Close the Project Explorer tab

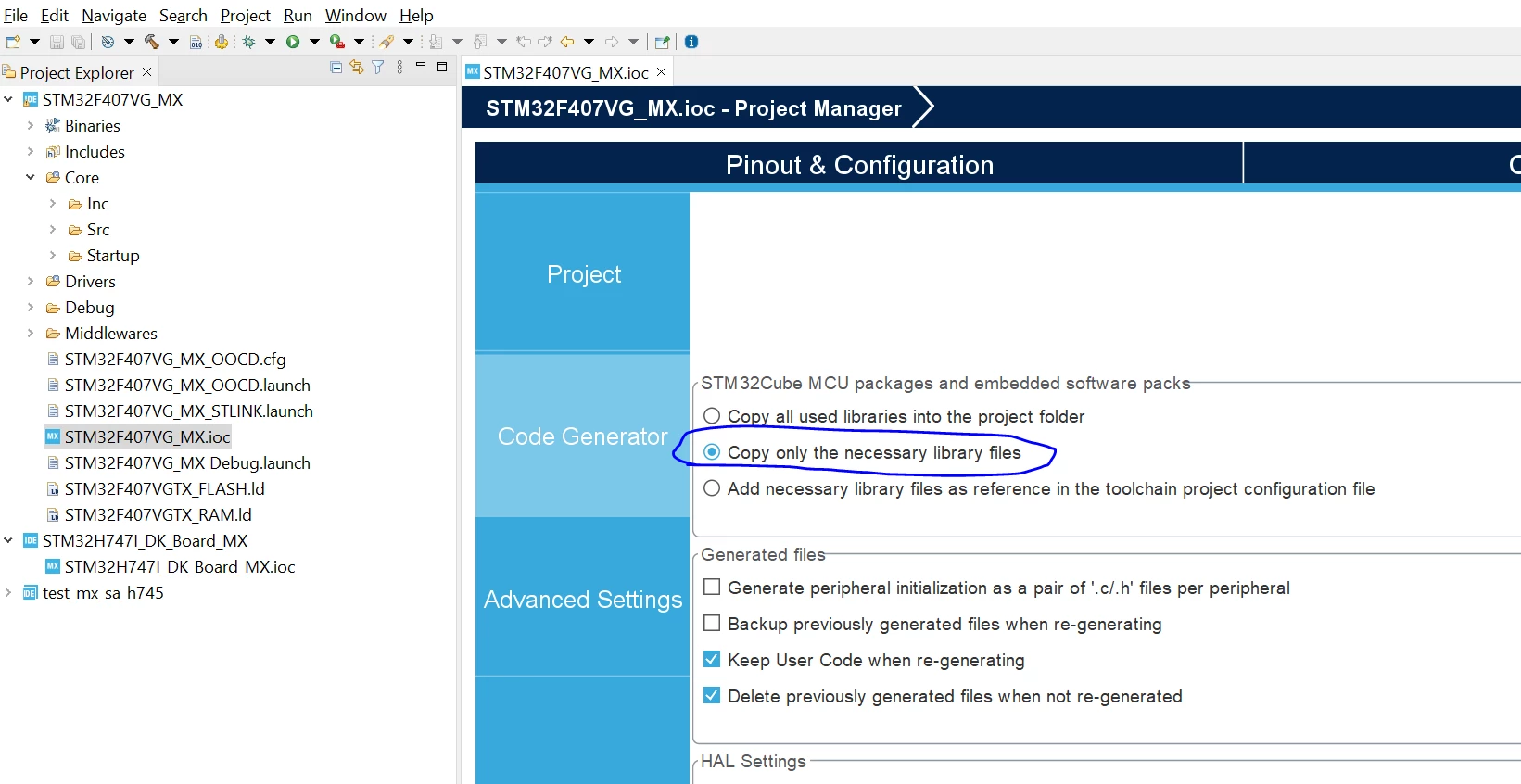tap(146, 72)
